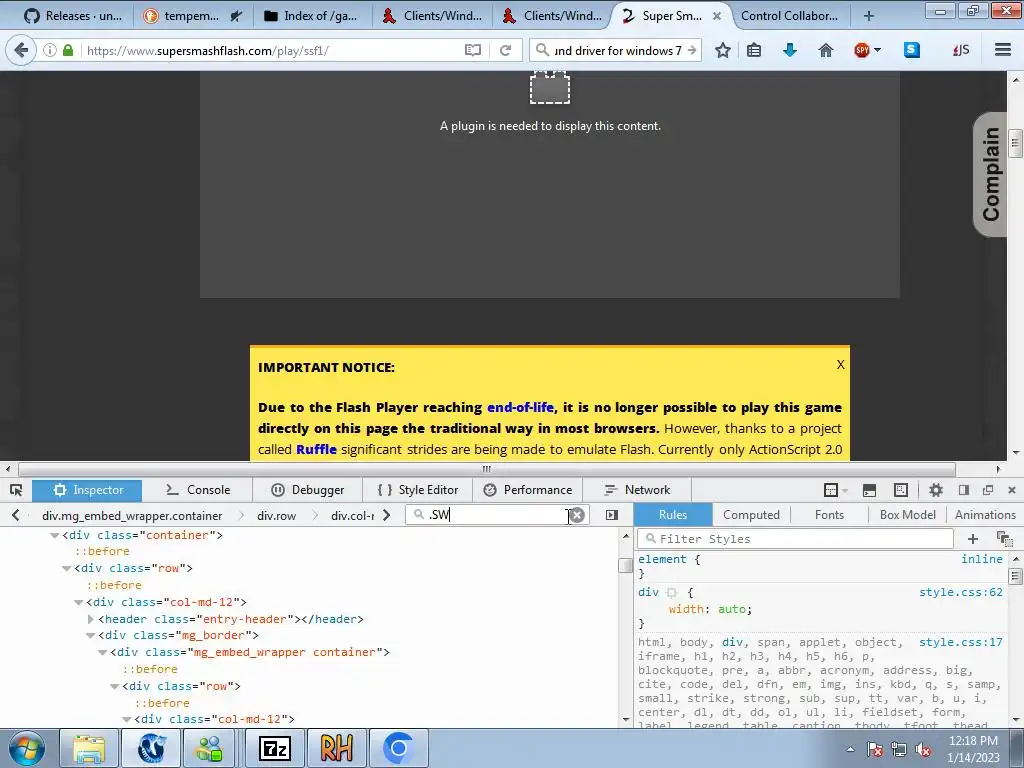Open the Debugger panel
The image size is (1024, 768).
(308, 490)
